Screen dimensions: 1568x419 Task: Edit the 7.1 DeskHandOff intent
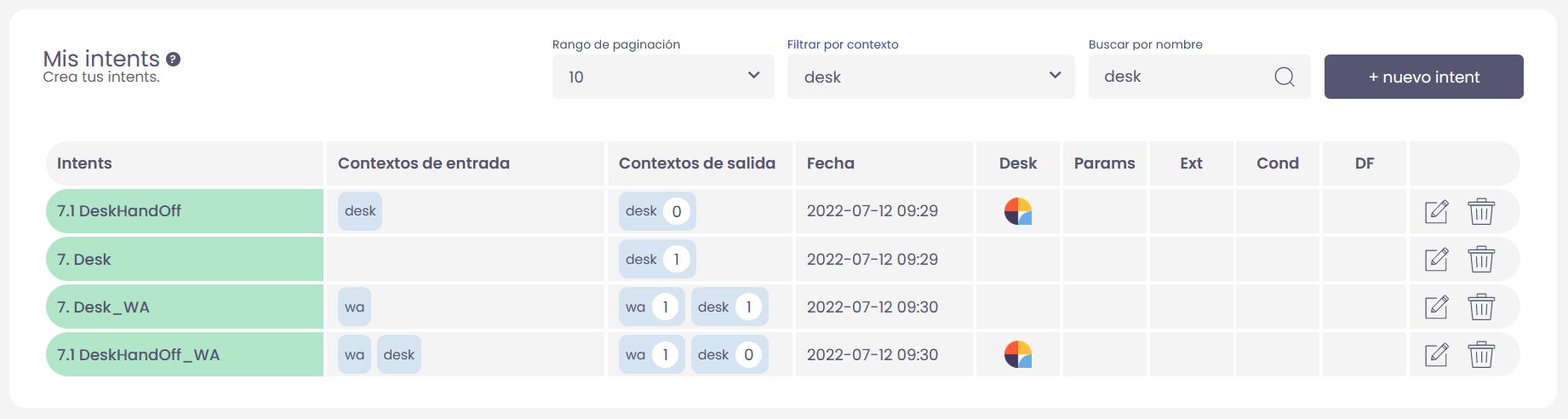point(1436,211)
